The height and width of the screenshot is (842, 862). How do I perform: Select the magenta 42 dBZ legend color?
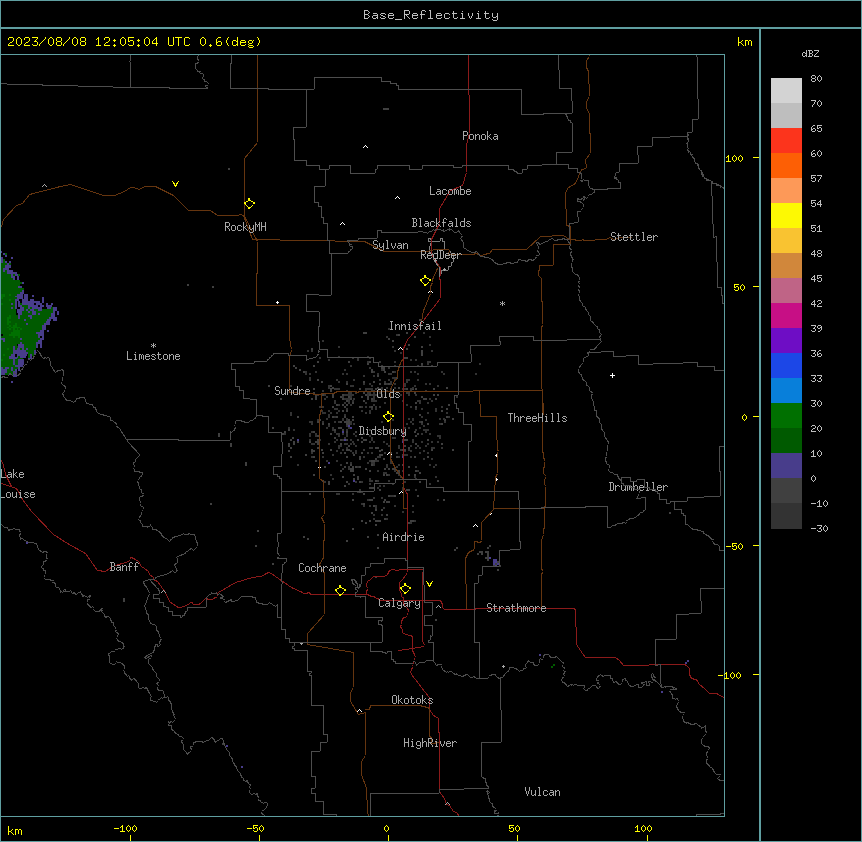coord(786,315)
